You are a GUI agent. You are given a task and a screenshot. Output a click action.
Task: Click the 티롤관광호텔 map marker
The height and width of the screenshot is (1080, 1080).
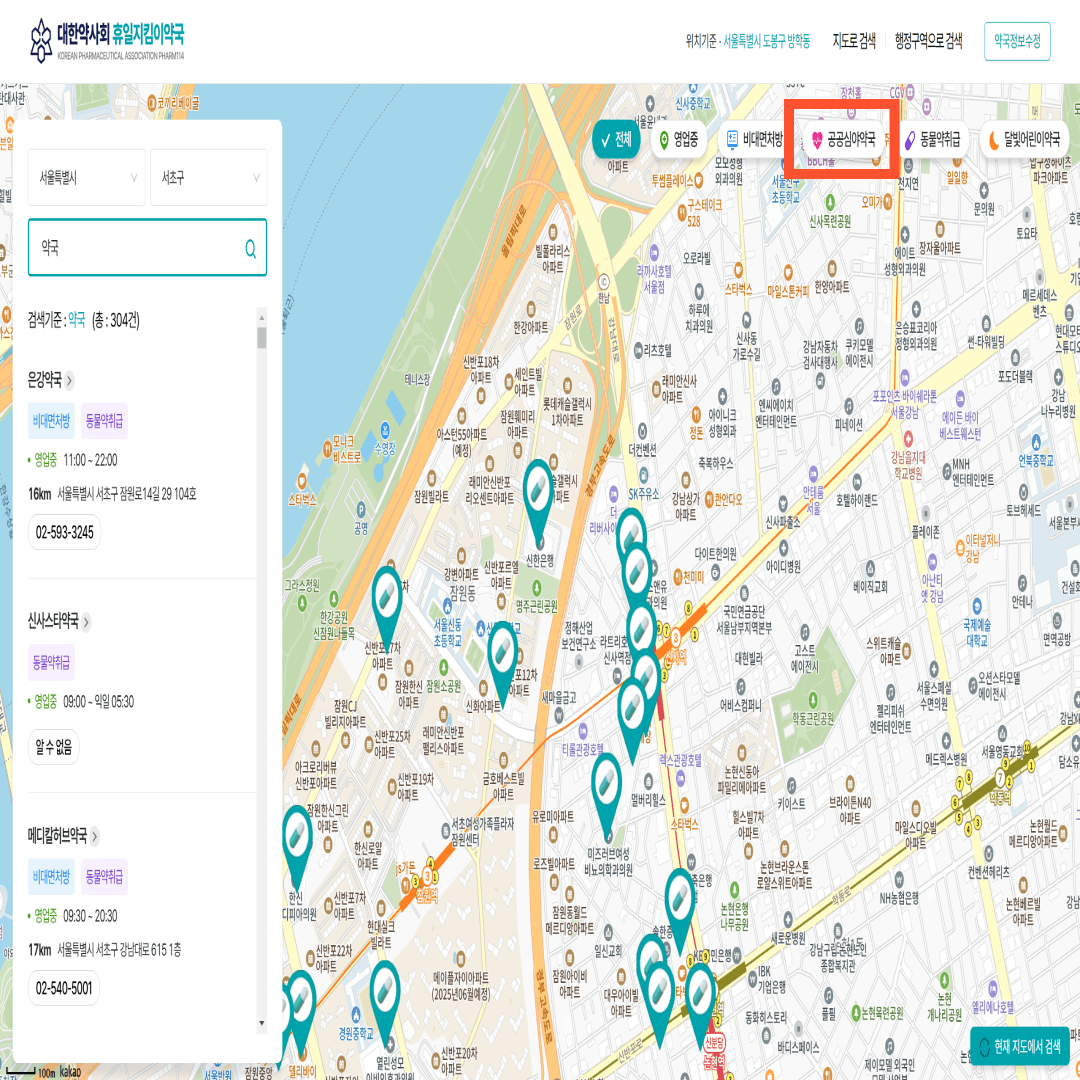583,730
